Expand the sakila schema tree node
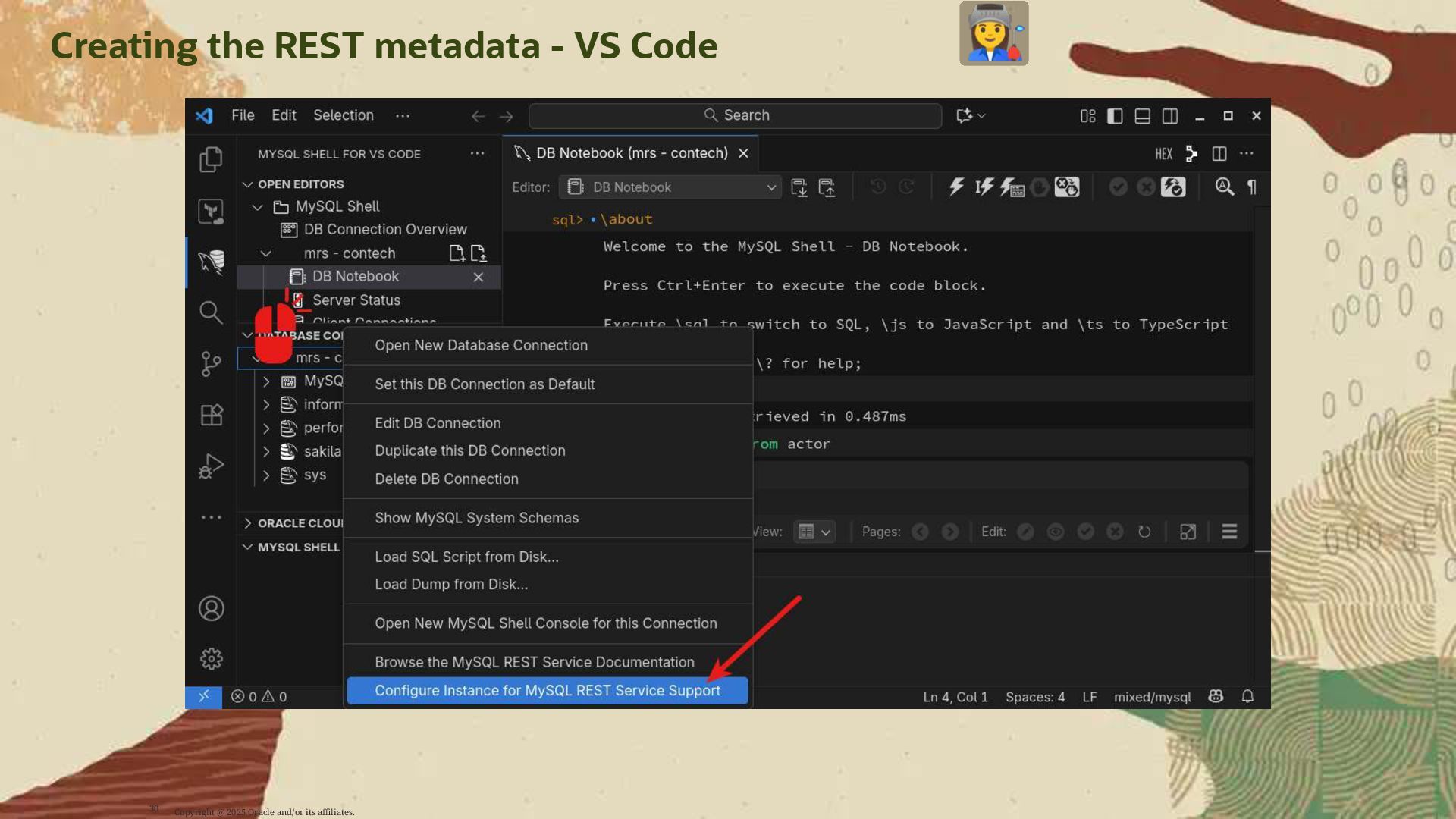This screenshot has height=819, width=1456. click(x=266, y=452)
